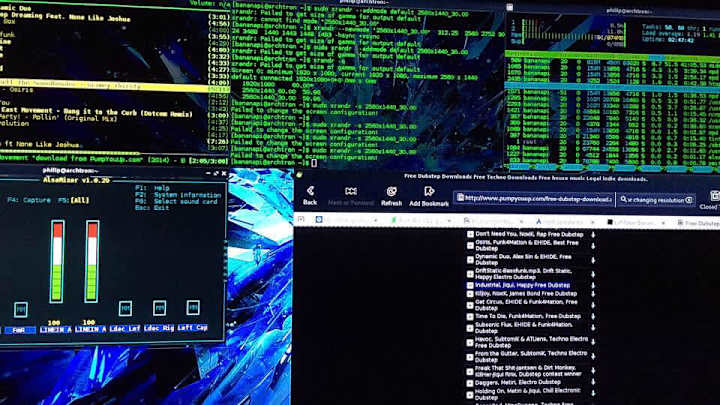Click the green progress bar in the music player
Viewport: 720px width, 405px height.
[x=70, y=153]
